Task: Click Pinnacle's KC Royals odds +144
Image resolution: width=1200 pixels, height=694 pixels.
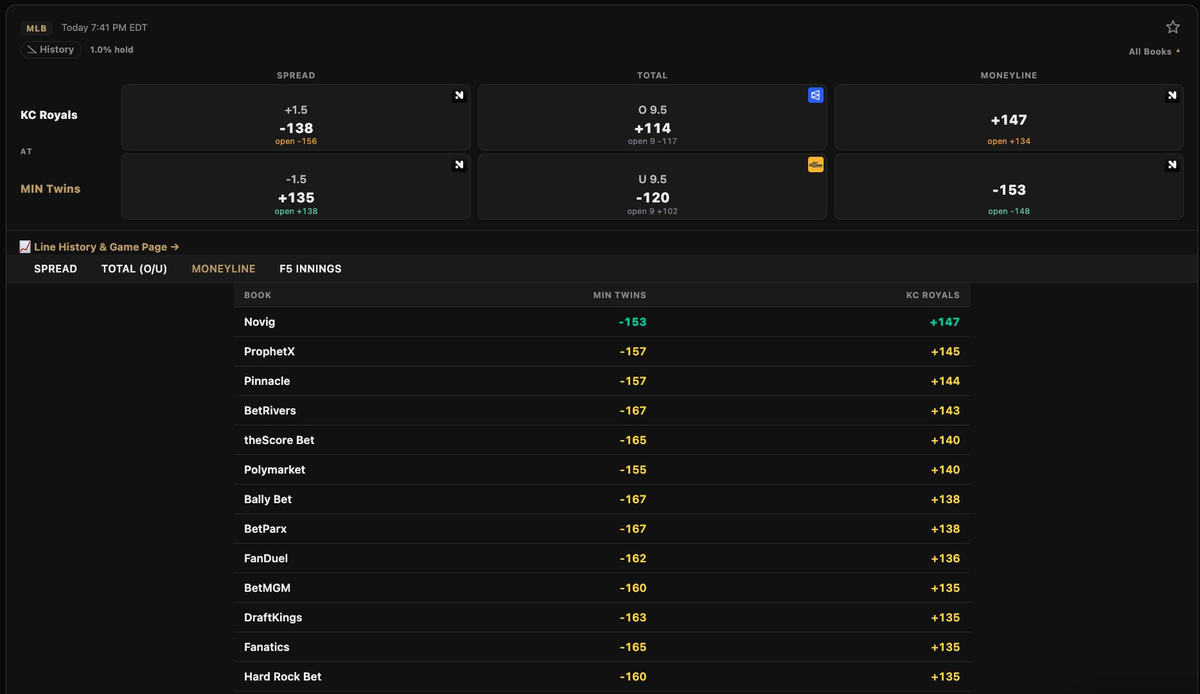Action: [x=945, y=381]
